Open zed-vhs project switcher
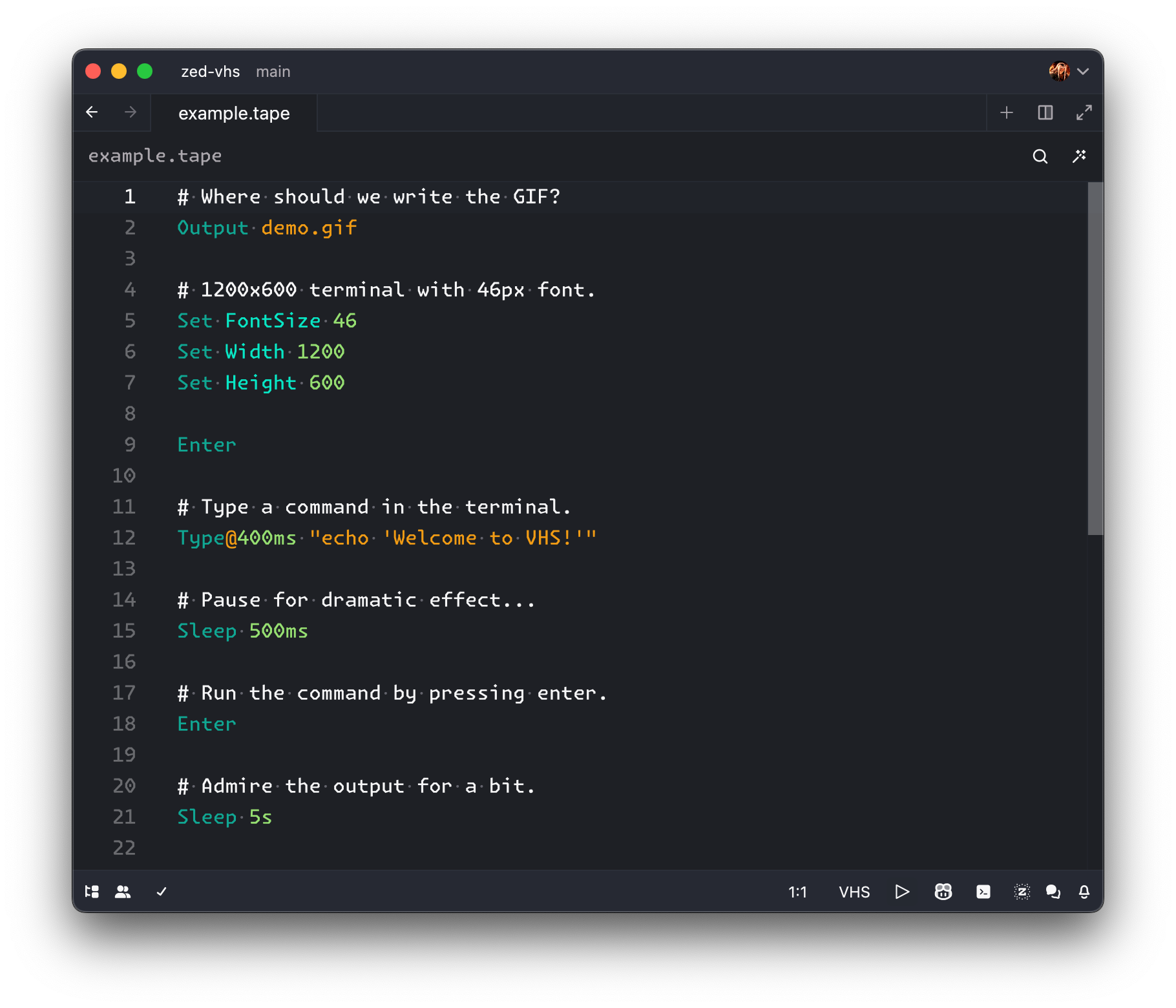This screenshot has height=1008, width=1176. coord(210,72)
